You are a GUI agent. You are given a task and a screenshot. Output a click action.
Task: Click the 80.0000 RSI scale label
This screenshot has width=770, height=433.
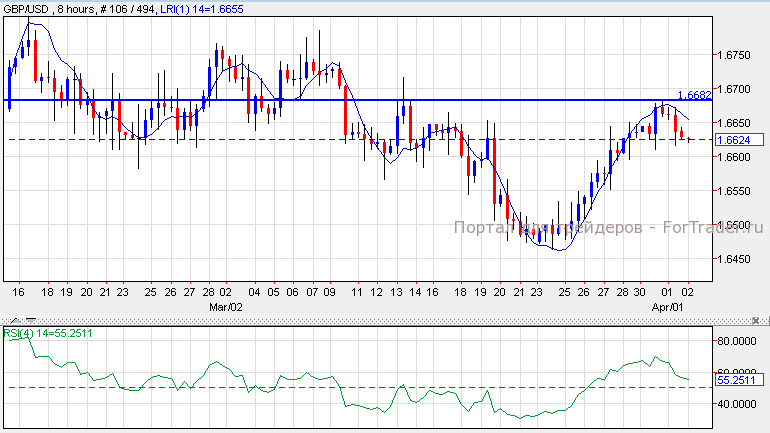[738, 341]
